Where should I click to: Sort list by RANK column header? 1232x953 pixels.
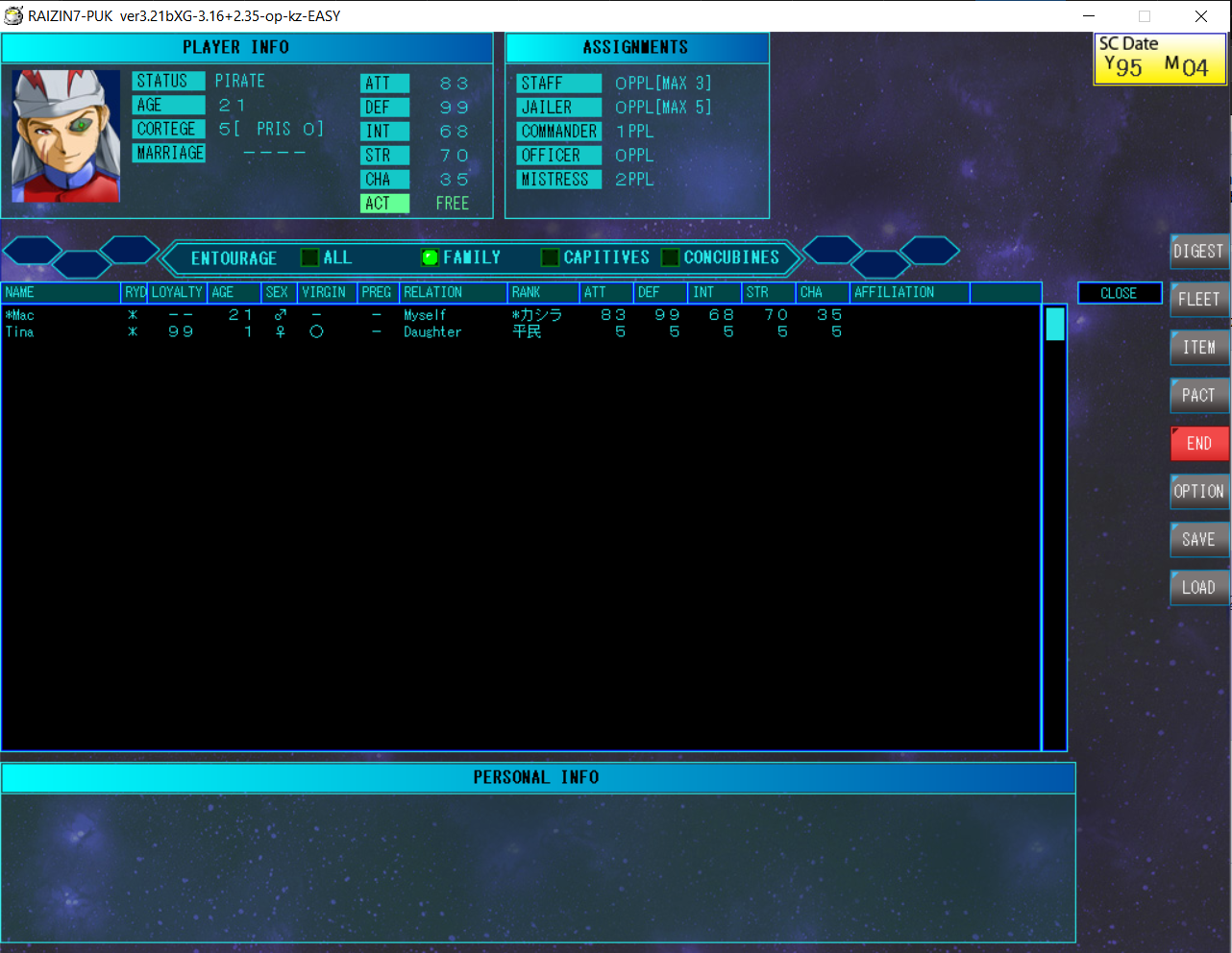click(x=526, y=292)
